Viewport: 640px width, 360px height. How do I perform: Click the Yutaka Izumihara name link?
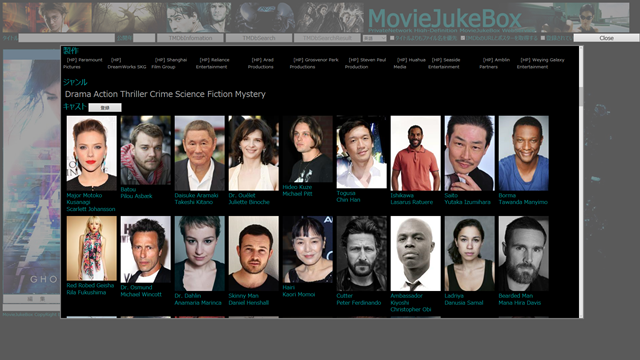coord(467,202)
